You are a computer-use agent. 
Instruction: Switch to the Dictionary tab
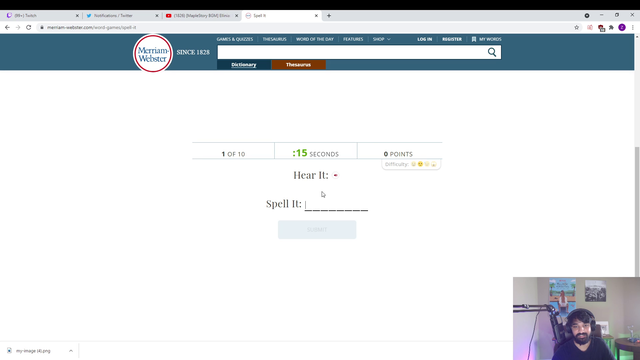[x=244, y=64]
